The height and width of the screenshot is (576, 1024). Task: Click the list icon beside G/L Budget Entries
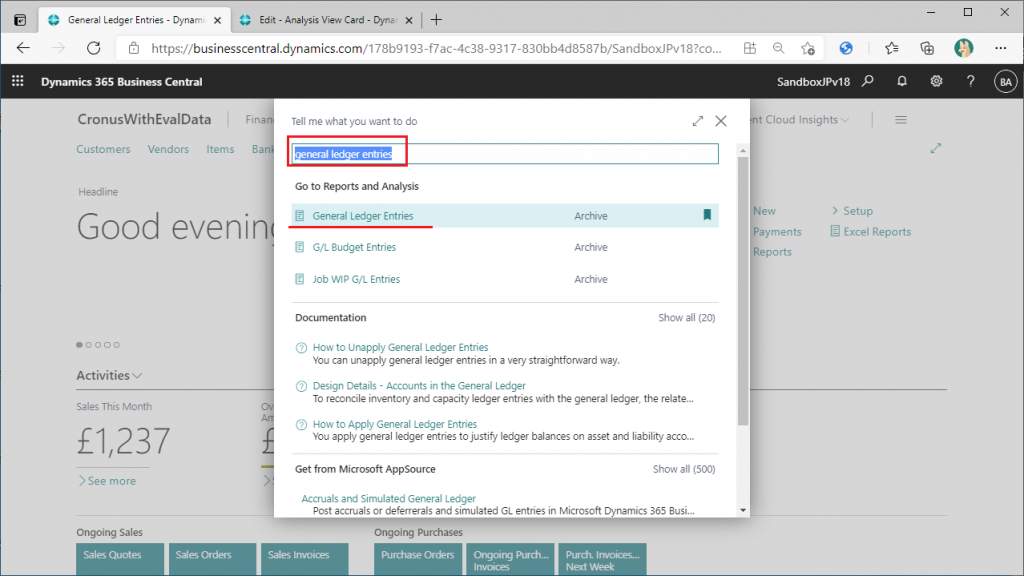click(300, 247)
